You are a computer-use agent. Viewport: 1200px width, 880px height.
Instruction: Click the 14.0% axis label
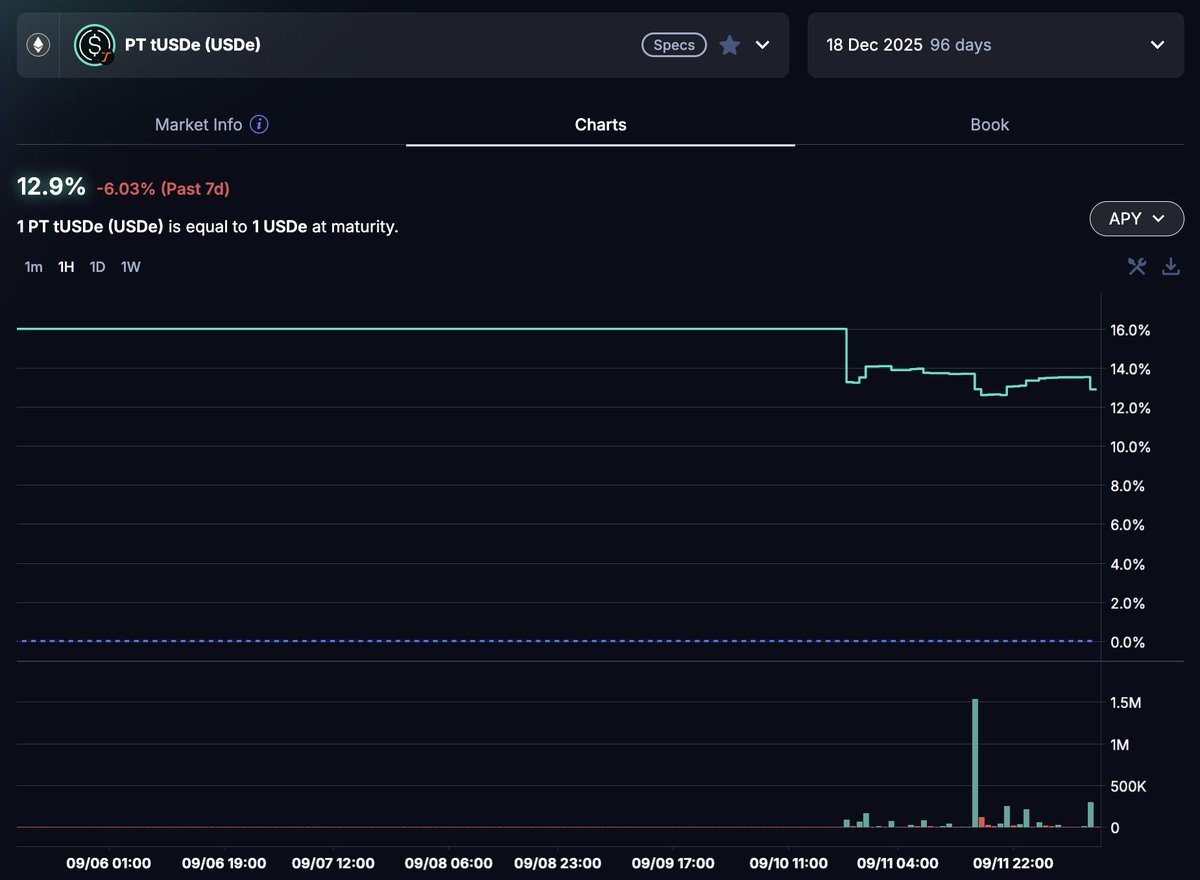pyautogui.click(x=1130, y=369)
